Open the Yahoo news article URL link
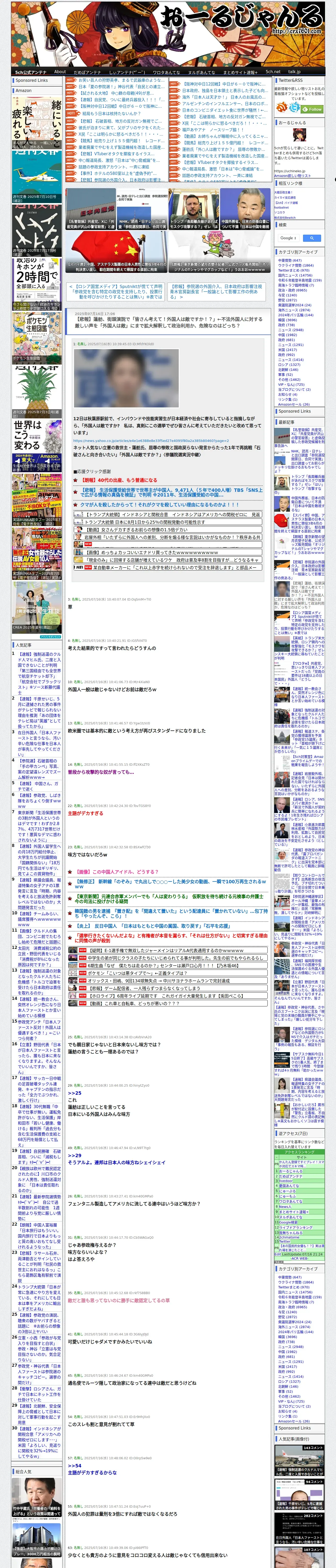336x1568 pixels. (x=151, y=441)
